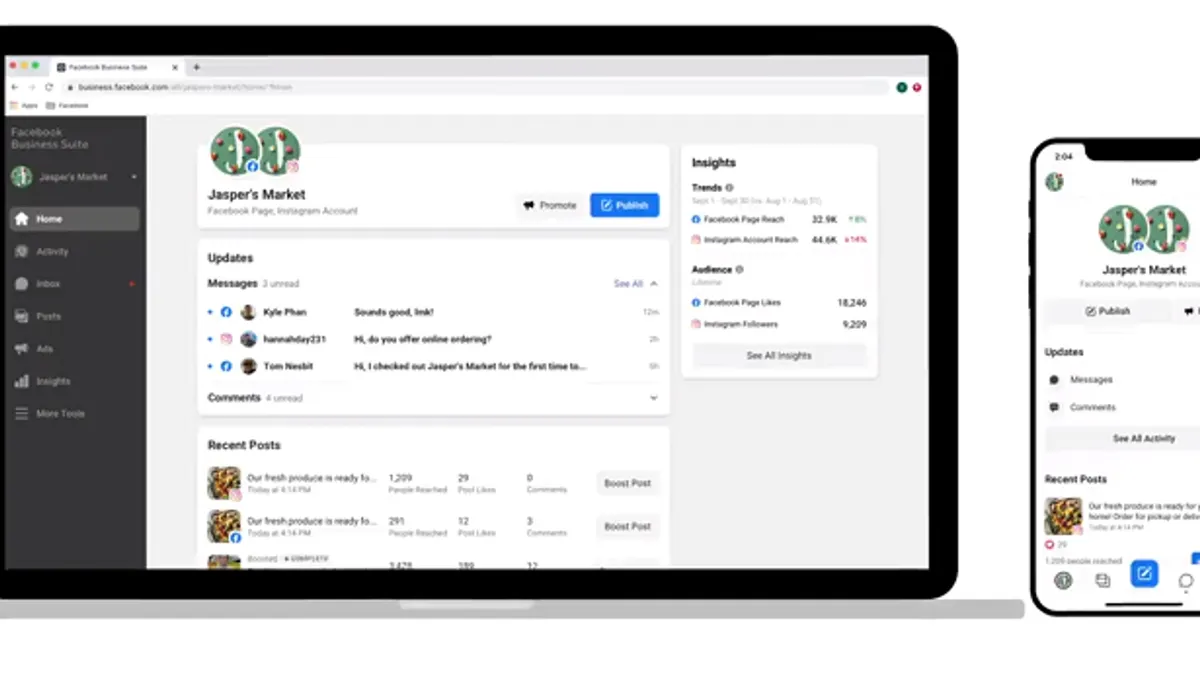
Task: Tap the posts tab icon on phone
Action: [x=1103, y=580]
